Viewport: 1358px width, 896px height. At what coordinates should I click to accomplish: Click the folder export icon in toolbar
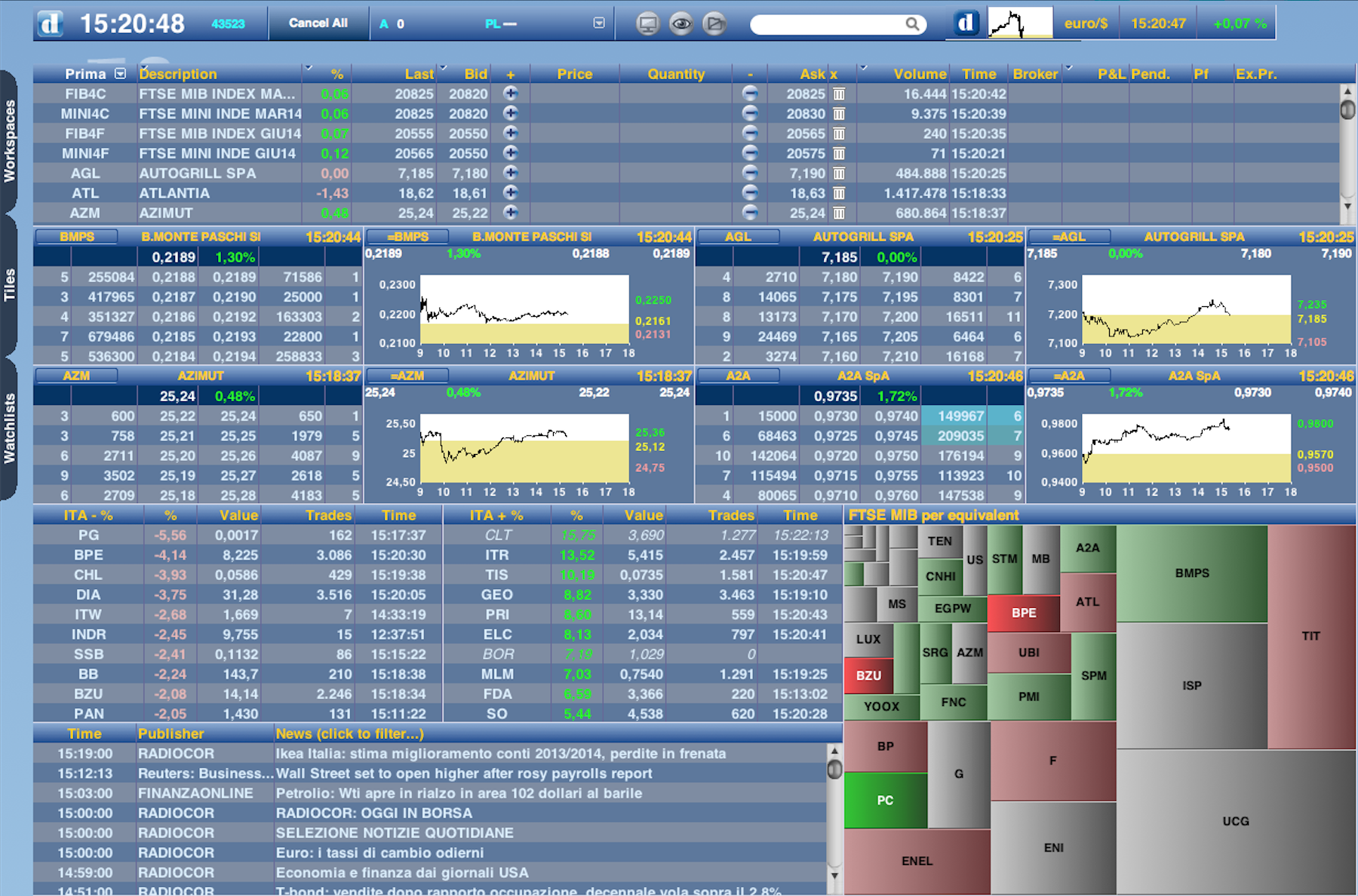[714, 24]
